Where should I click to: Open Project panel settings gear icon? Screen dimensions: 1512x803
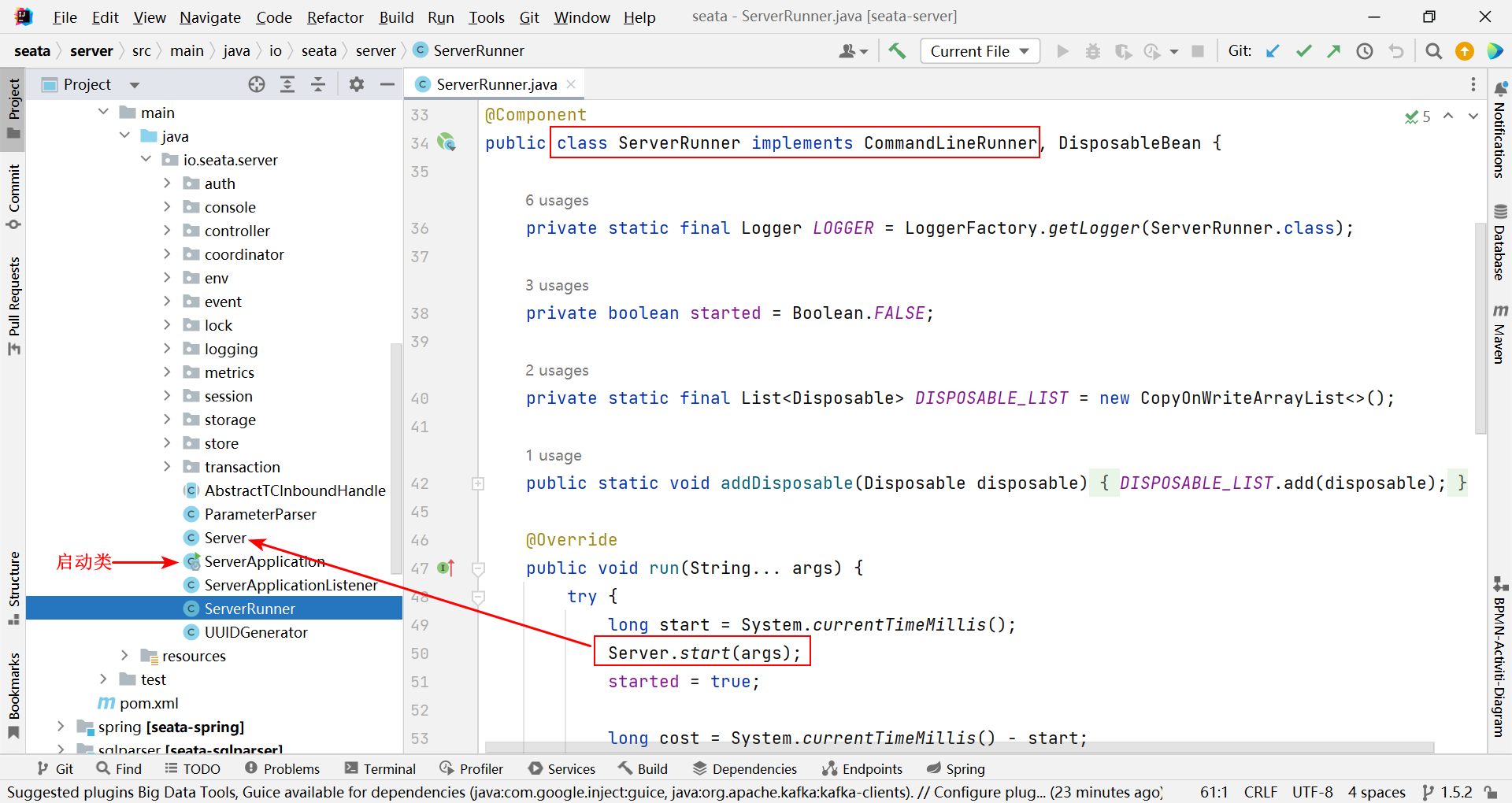pos(357,84)
